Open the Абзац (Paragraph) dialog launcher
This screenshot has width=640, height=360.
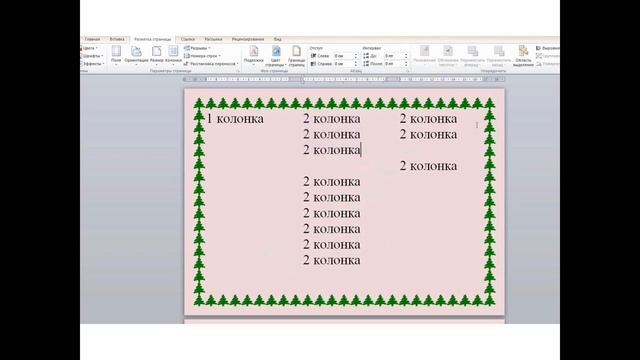coord(407,71)
